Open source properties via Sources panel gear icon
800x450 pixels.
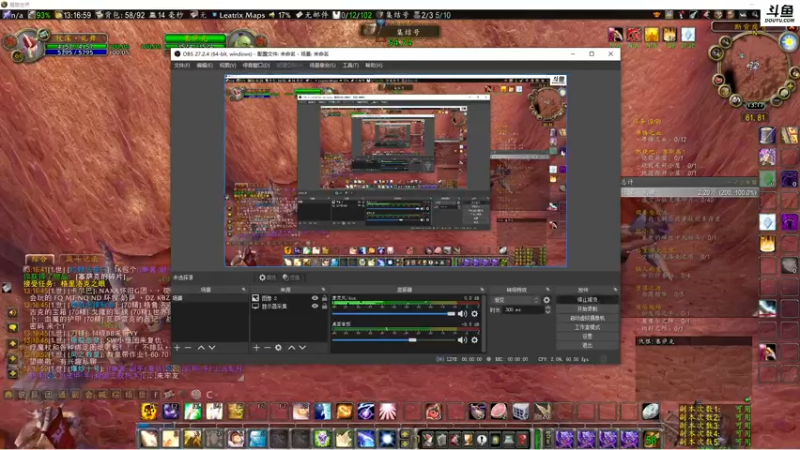click(278, 347)
